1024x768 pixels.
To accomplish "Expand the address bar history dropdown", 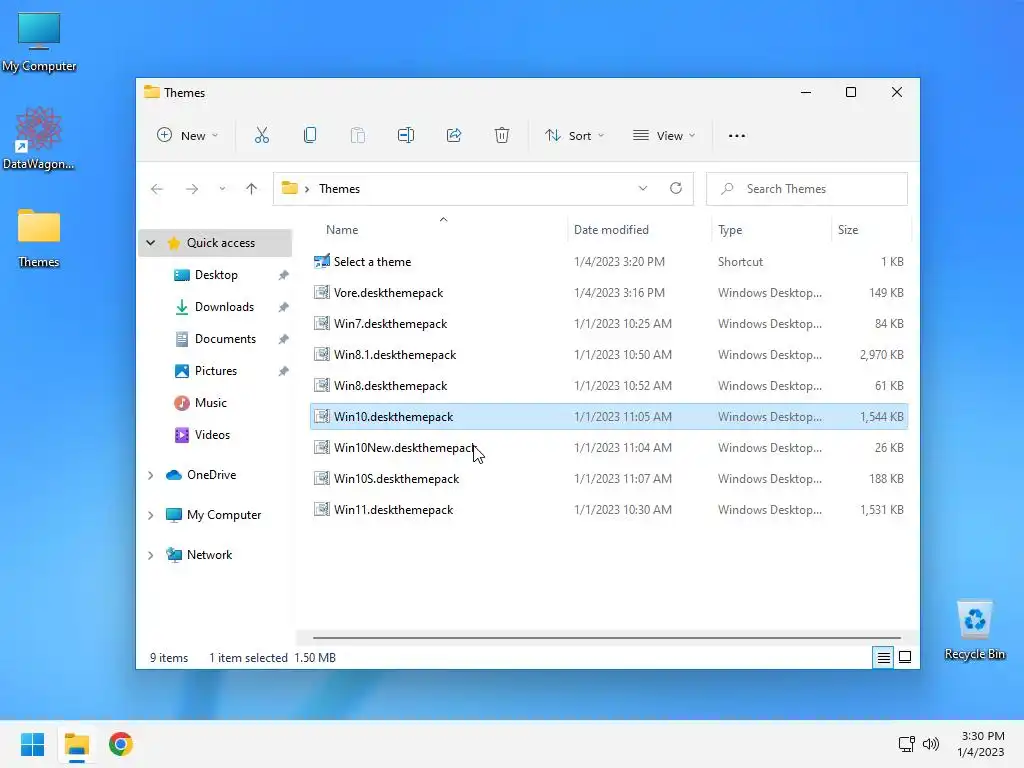I will pos(643,188).
